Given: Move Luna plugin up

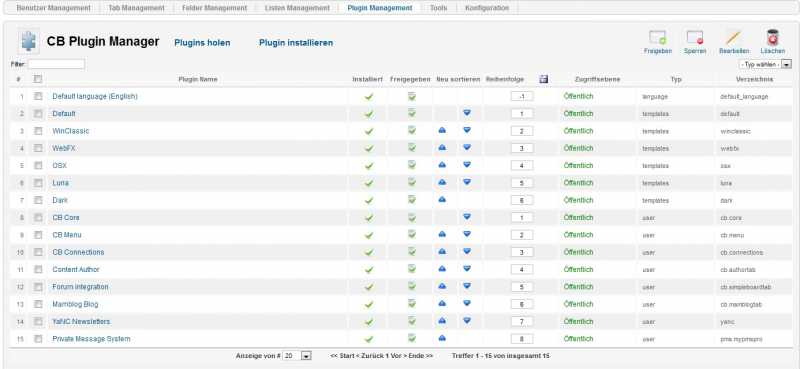Looking at the screenshot, I should pyautogui.click(x=442, y=183).
